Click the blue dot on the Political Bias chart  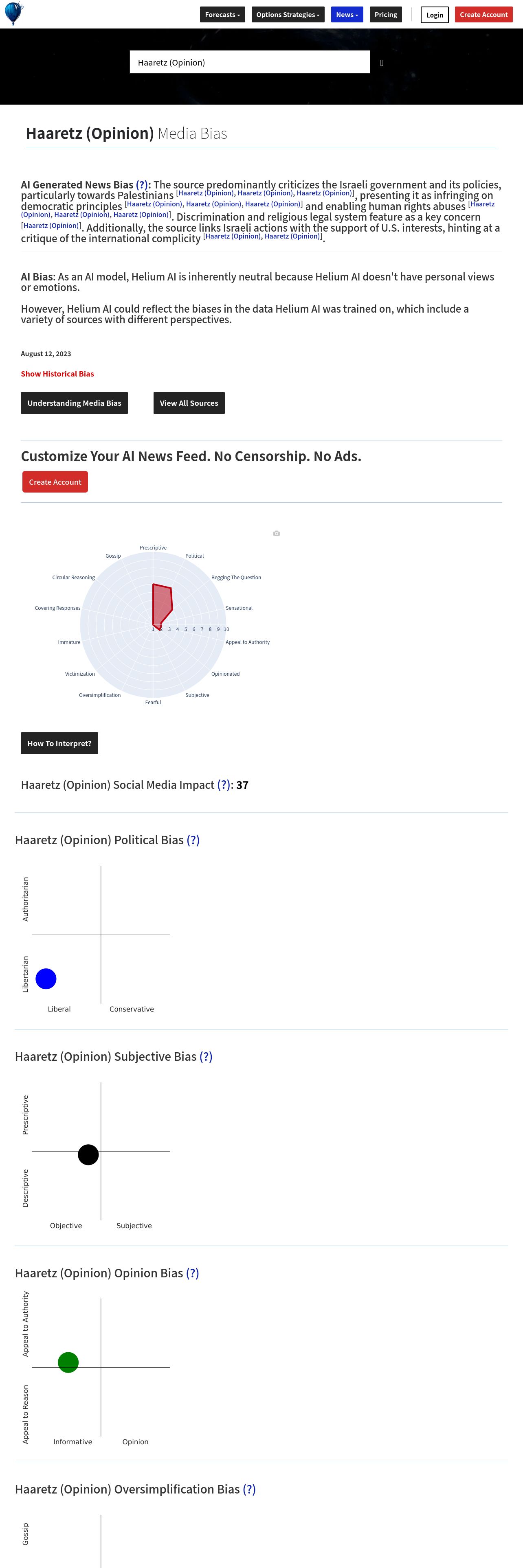(46, 979)
